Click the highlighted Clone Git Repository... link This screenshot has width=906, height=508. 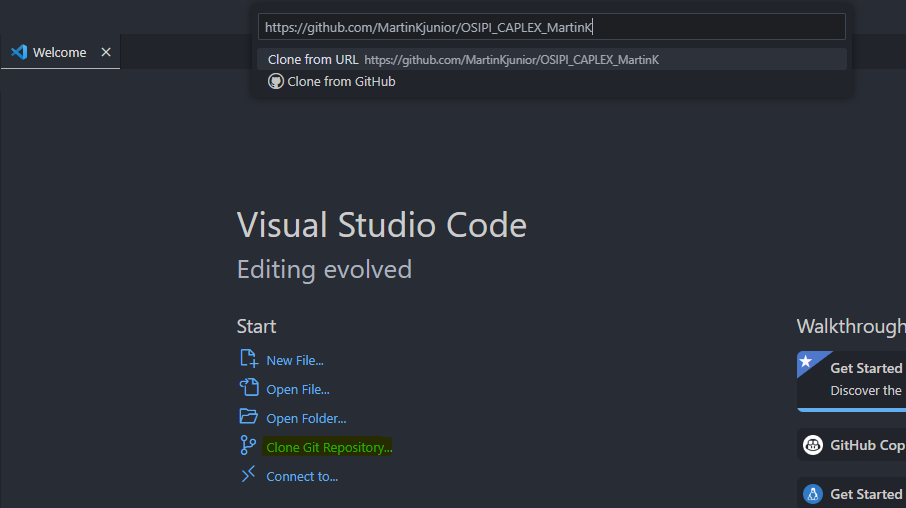pyautogui.click(x=329, y=447)
